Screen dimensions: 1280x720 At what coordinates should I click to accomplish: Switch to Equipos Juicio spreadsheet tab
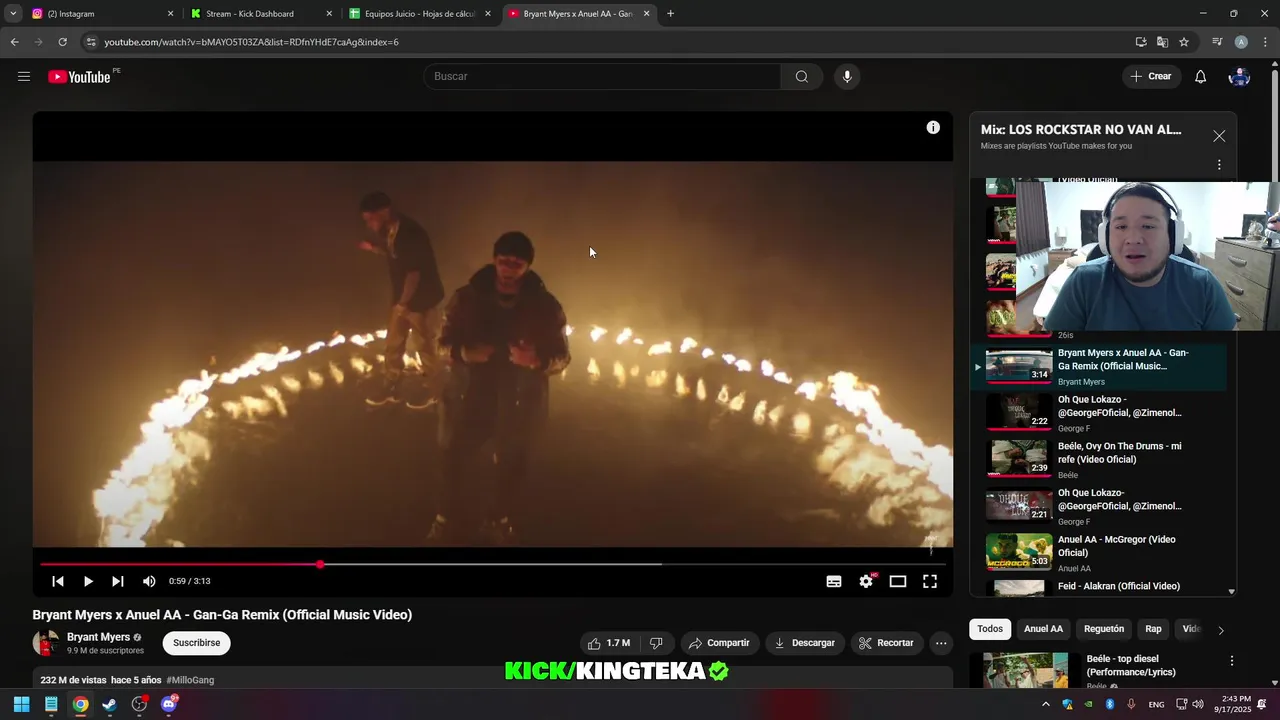point(419,14)
